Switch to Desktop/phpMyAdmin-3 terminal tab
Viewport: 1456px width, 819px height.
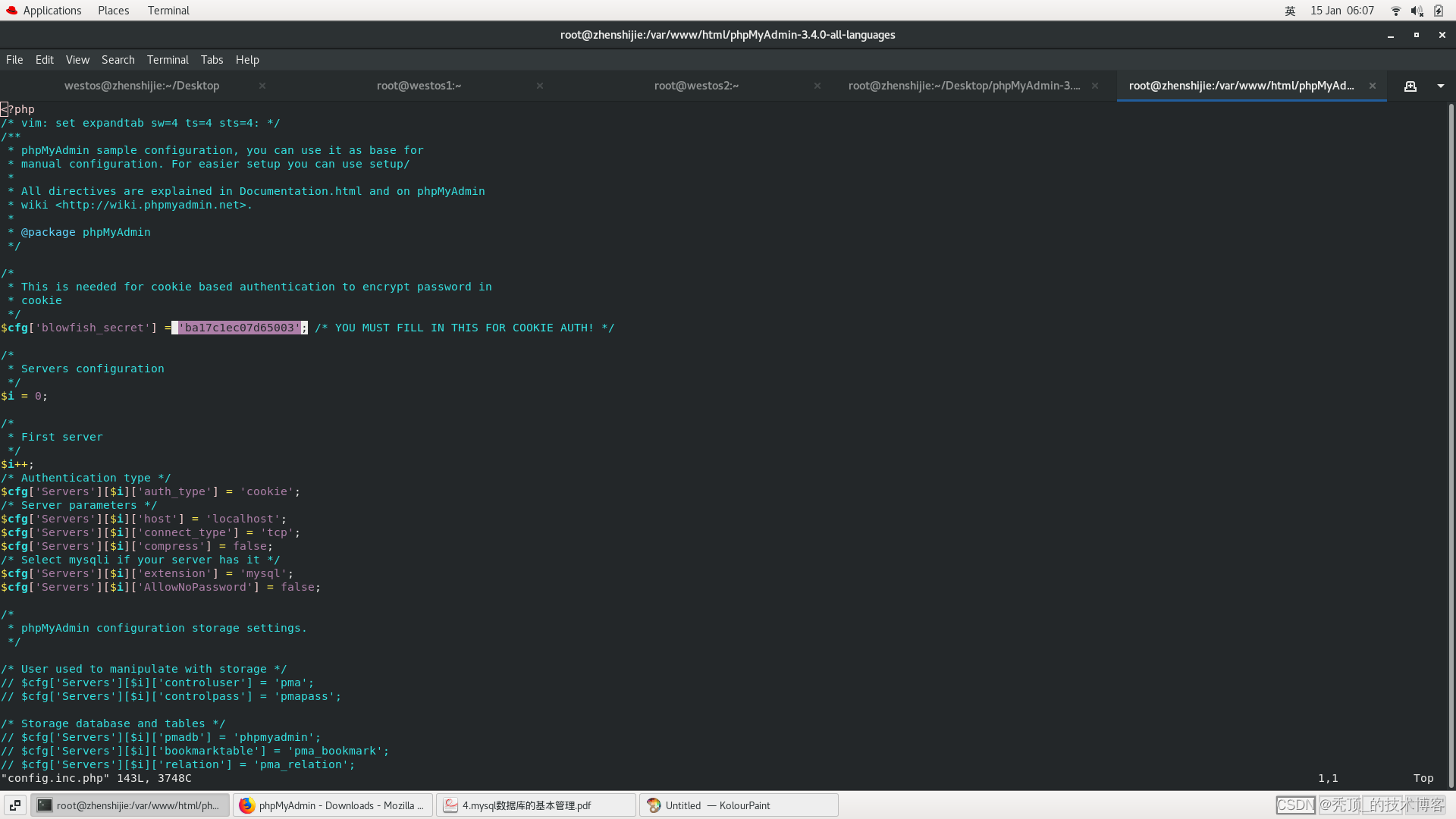963,86
